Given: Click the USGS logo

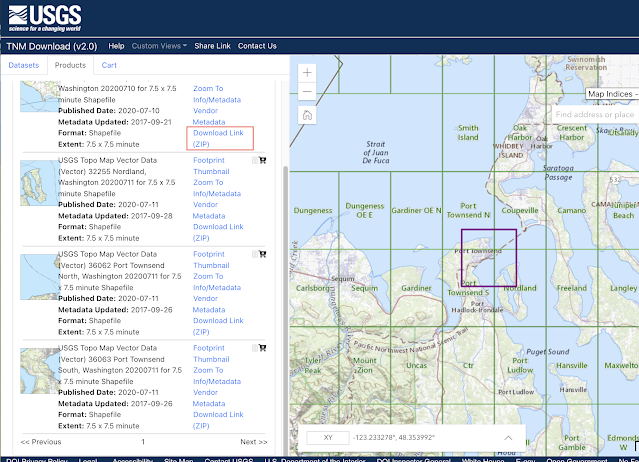Looking at the screenshot, I should tap(45, 18).
